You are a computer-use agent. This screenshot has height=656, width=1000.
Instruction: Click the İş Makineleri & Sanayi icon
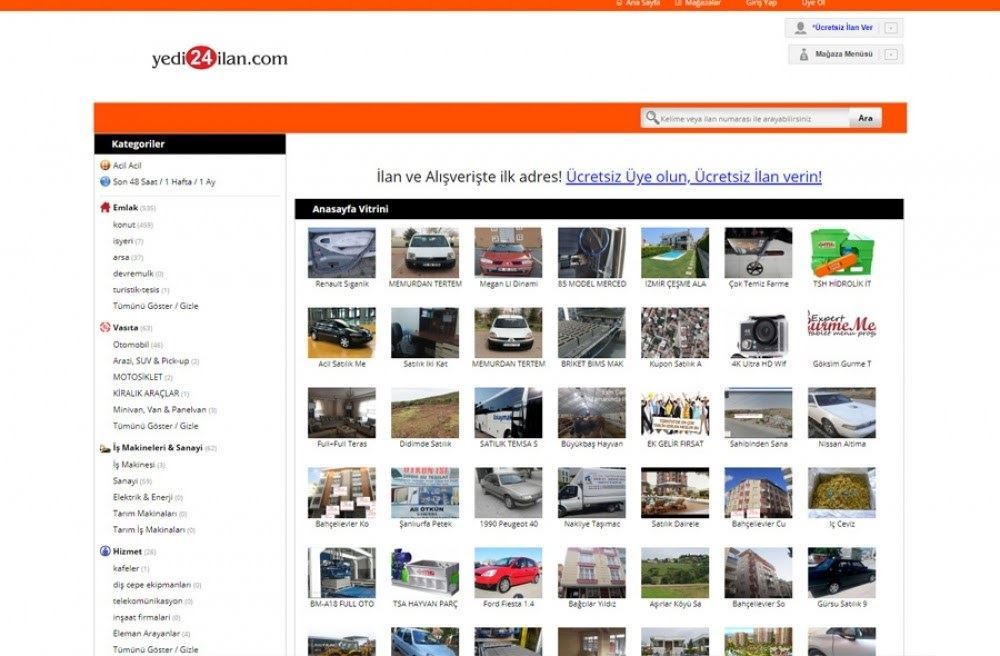coord(105,448)
